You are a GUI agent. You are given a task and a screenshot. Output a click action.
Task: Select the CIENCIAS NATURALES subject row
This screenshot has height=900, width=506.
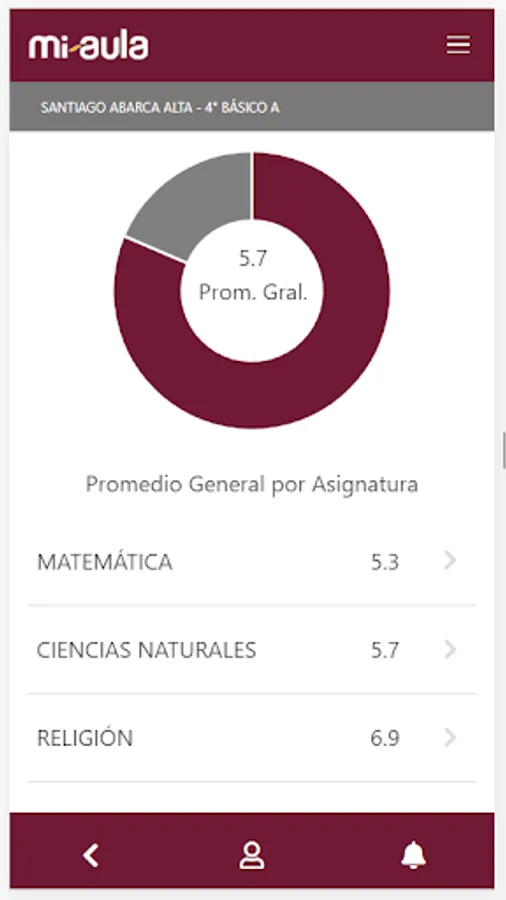pos(252,650)
